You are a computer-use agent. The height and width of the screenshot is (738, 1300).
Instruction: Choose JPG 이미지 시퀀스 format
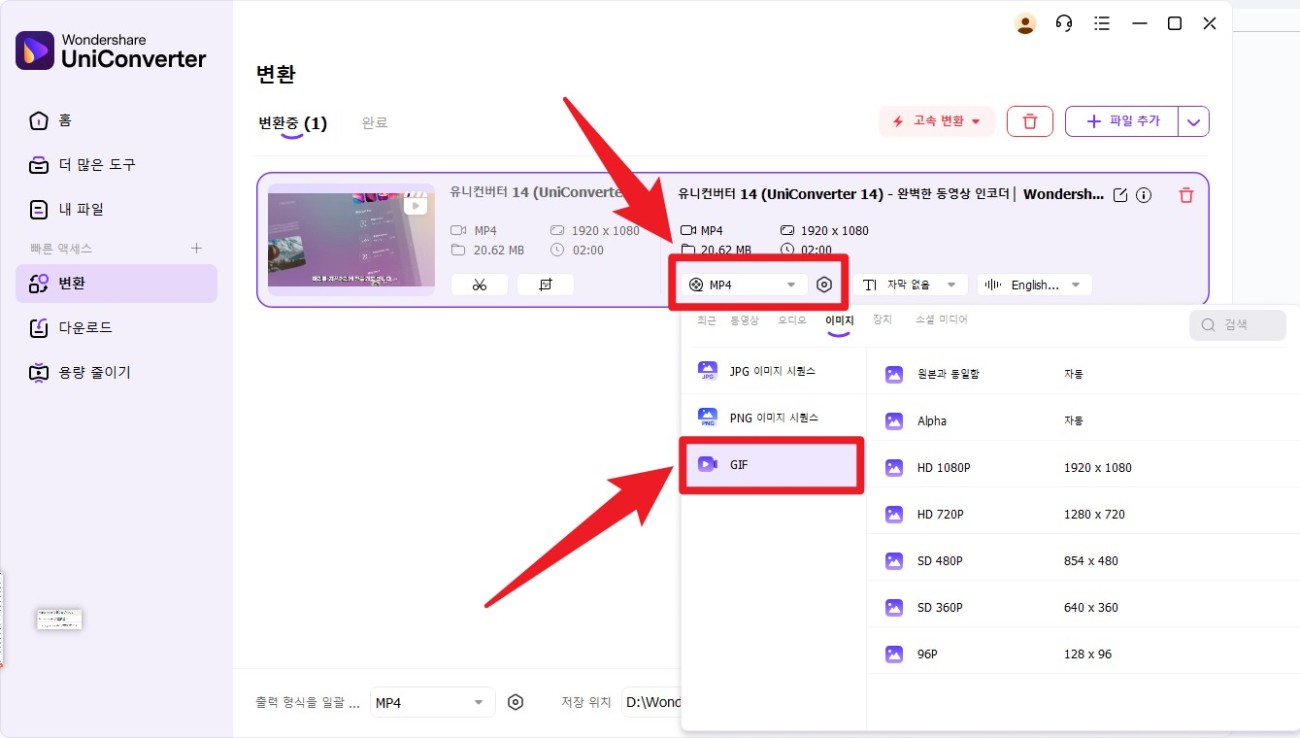[773, 371]
